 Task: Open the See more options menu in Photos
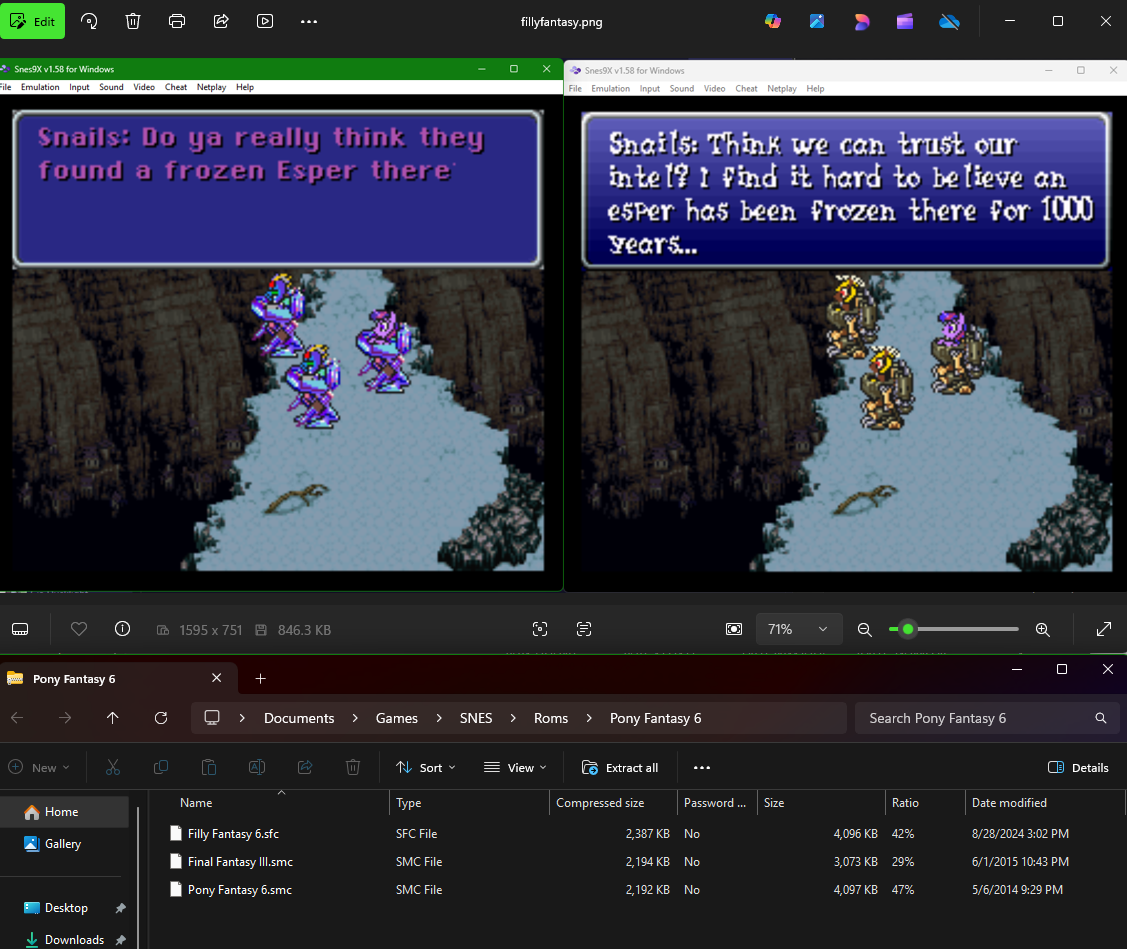point(309,22)
